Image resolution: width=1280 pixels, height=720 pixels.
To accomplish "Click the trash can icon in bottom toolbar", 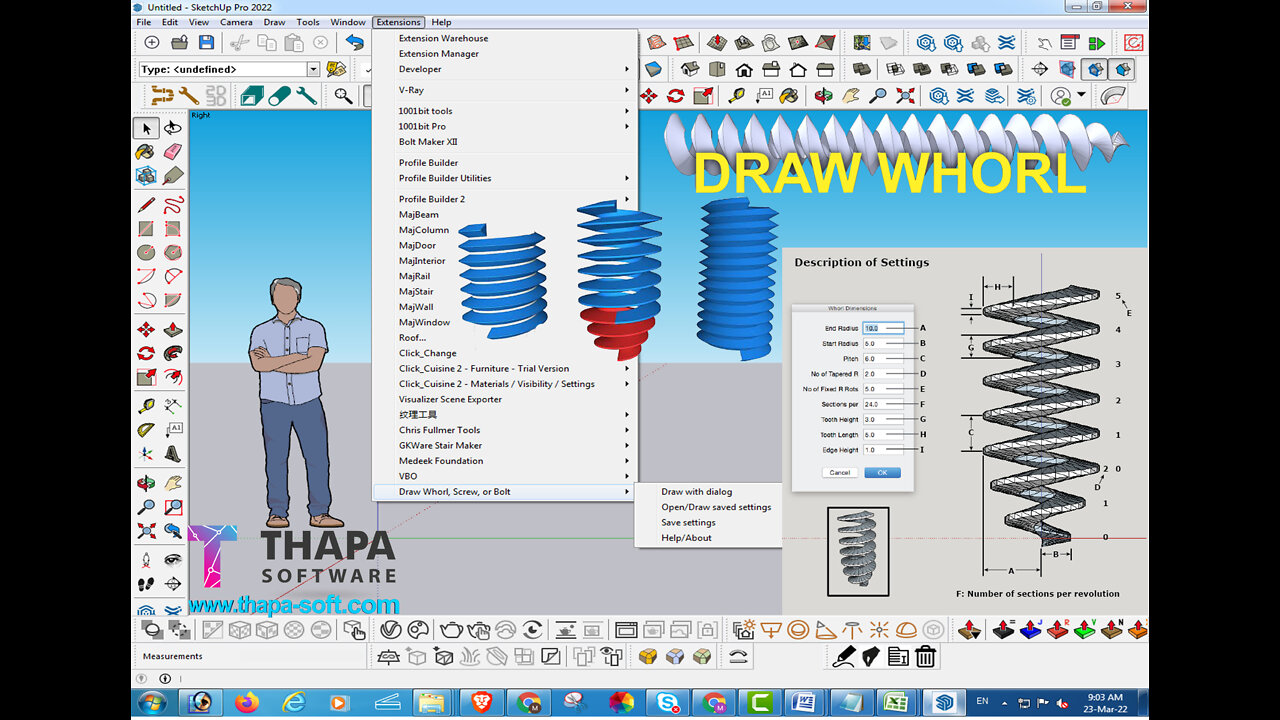I will pos(925,656).
